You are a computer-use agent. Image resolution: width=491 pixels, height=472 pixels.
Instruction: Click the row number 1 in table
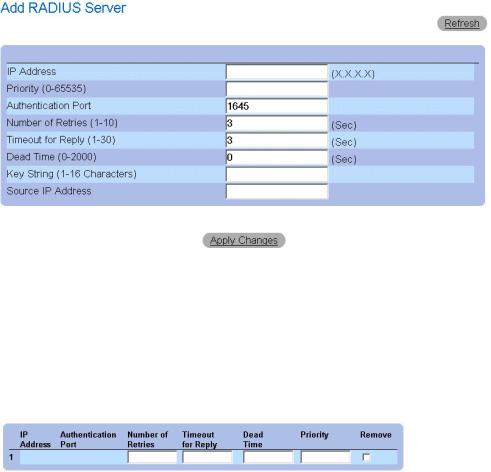(11, 457)
